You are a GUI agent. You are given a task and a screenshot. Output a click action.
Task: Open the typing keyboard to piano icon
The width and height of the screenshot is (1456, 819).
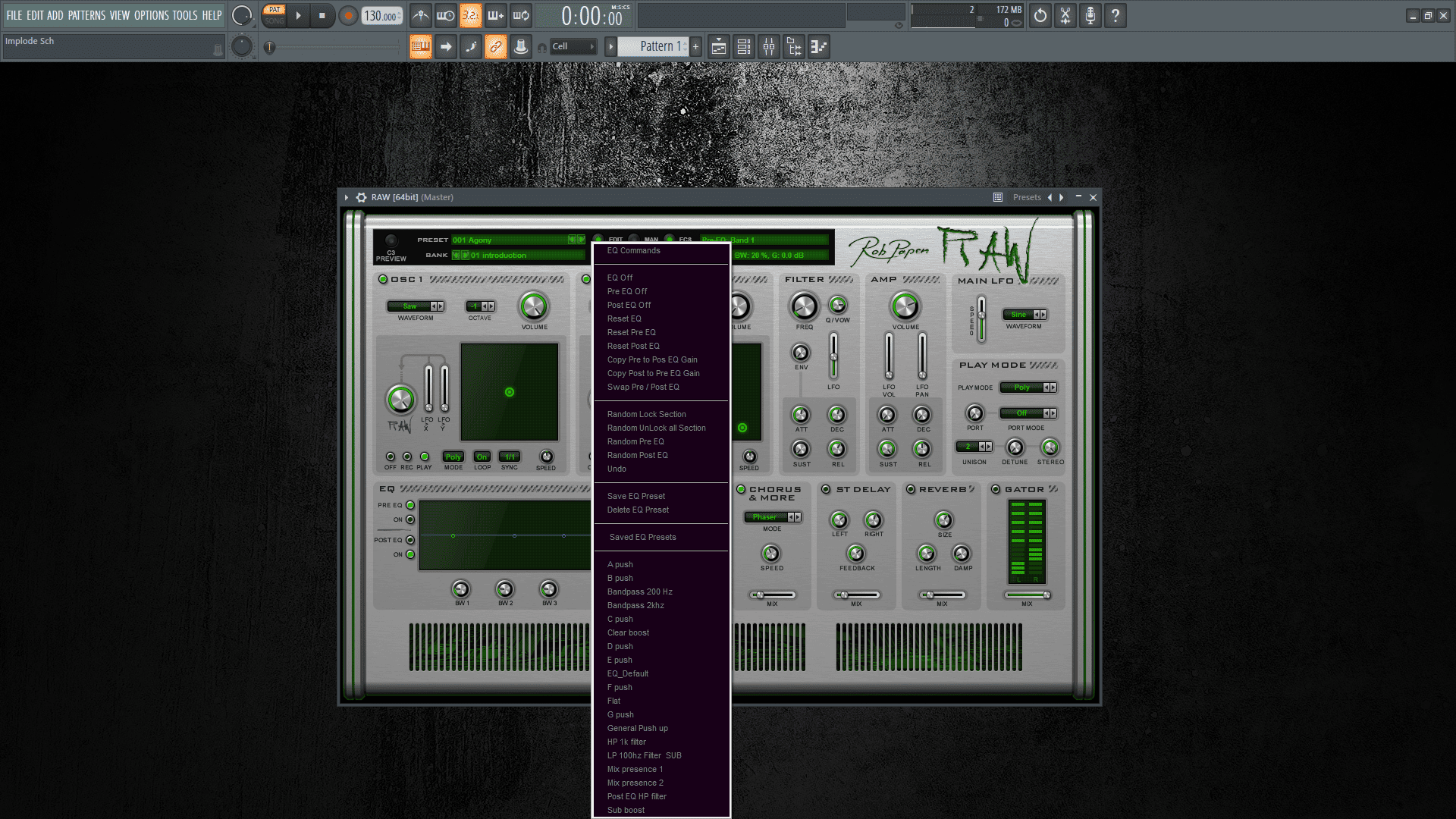pyautogui.click(x=421, y=47)
